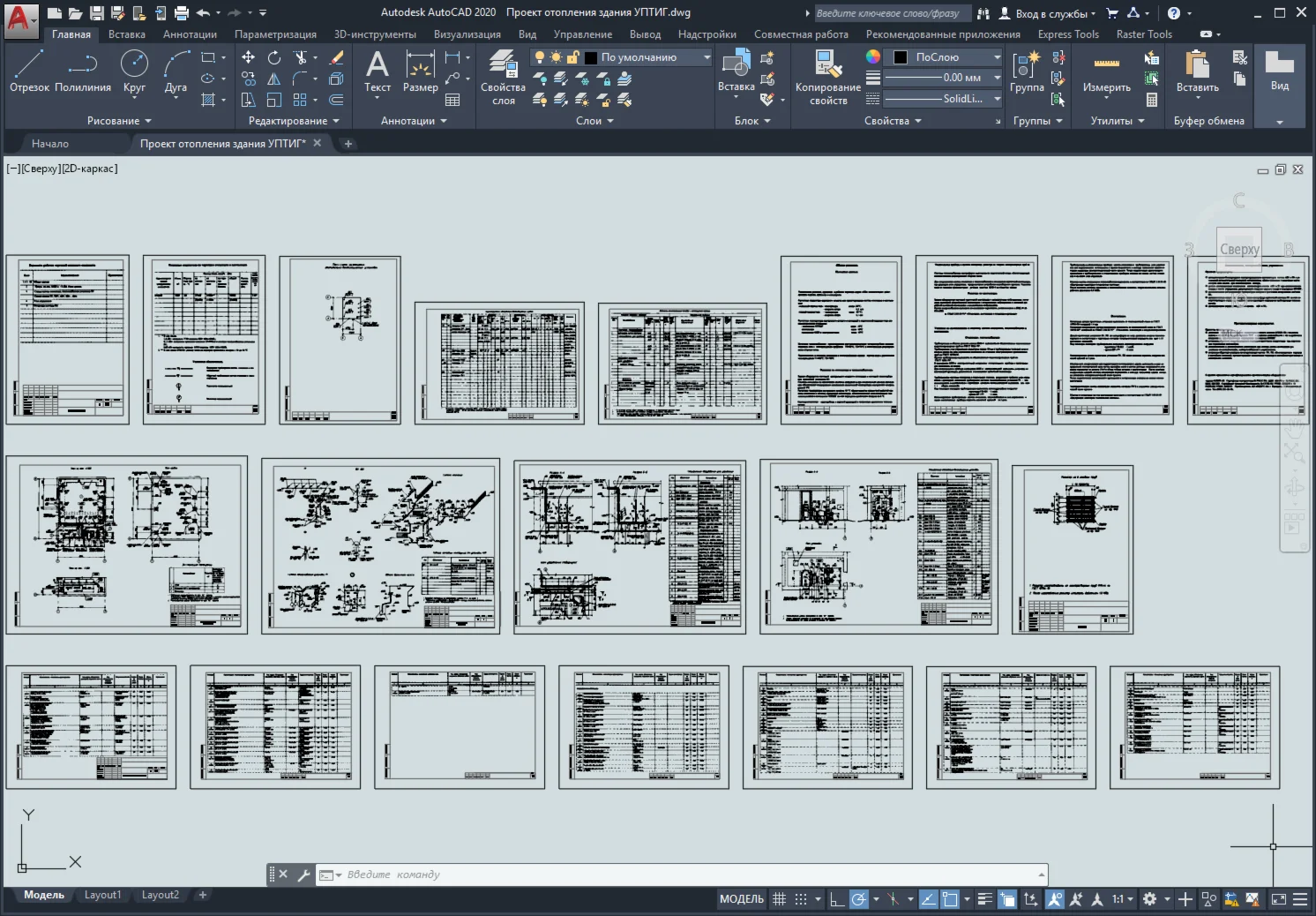
Task: Toggle drawing grid display in status bar
Action: point(779,899)
